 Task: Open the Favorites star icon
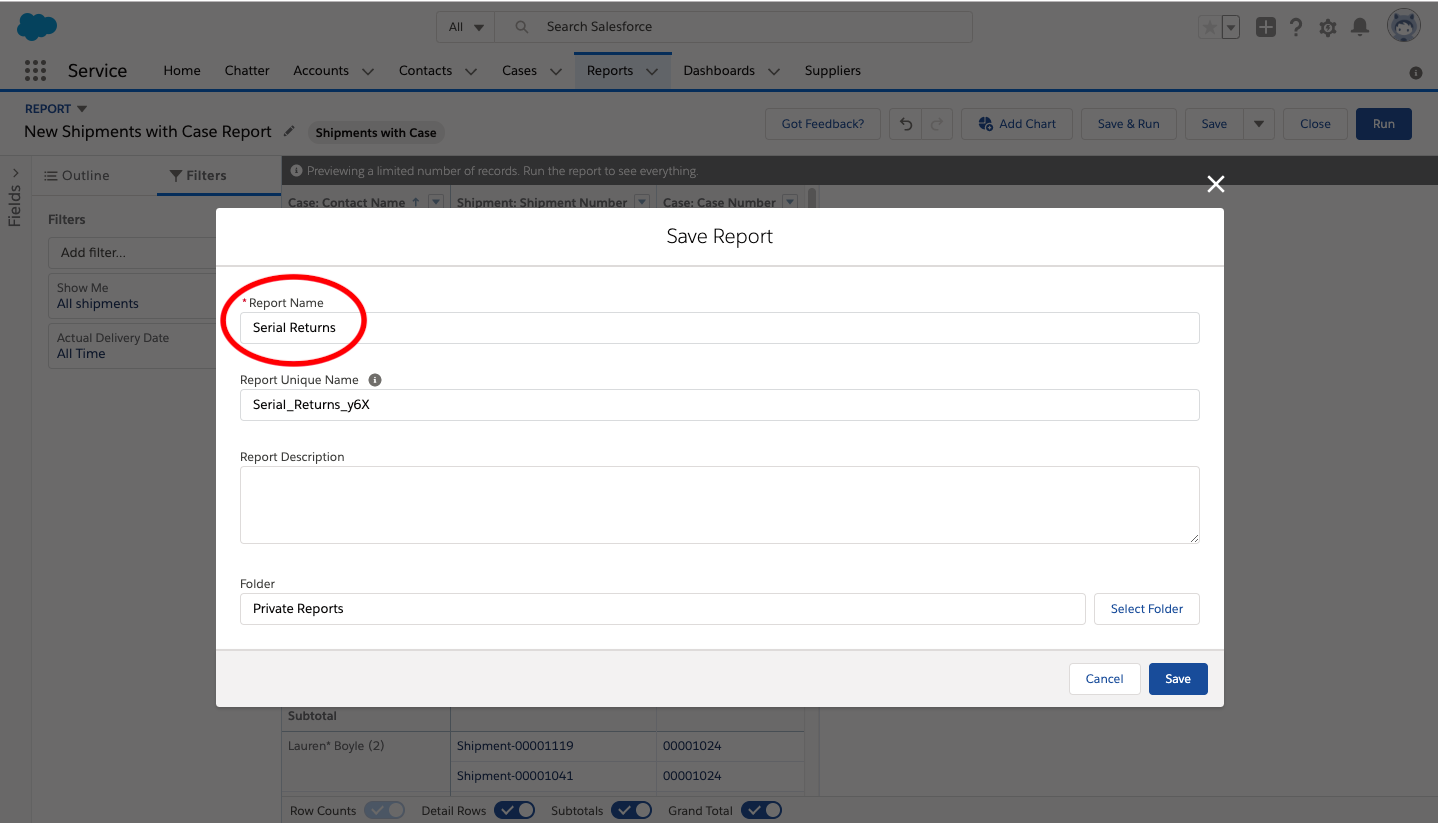[x=1210, y=28]
